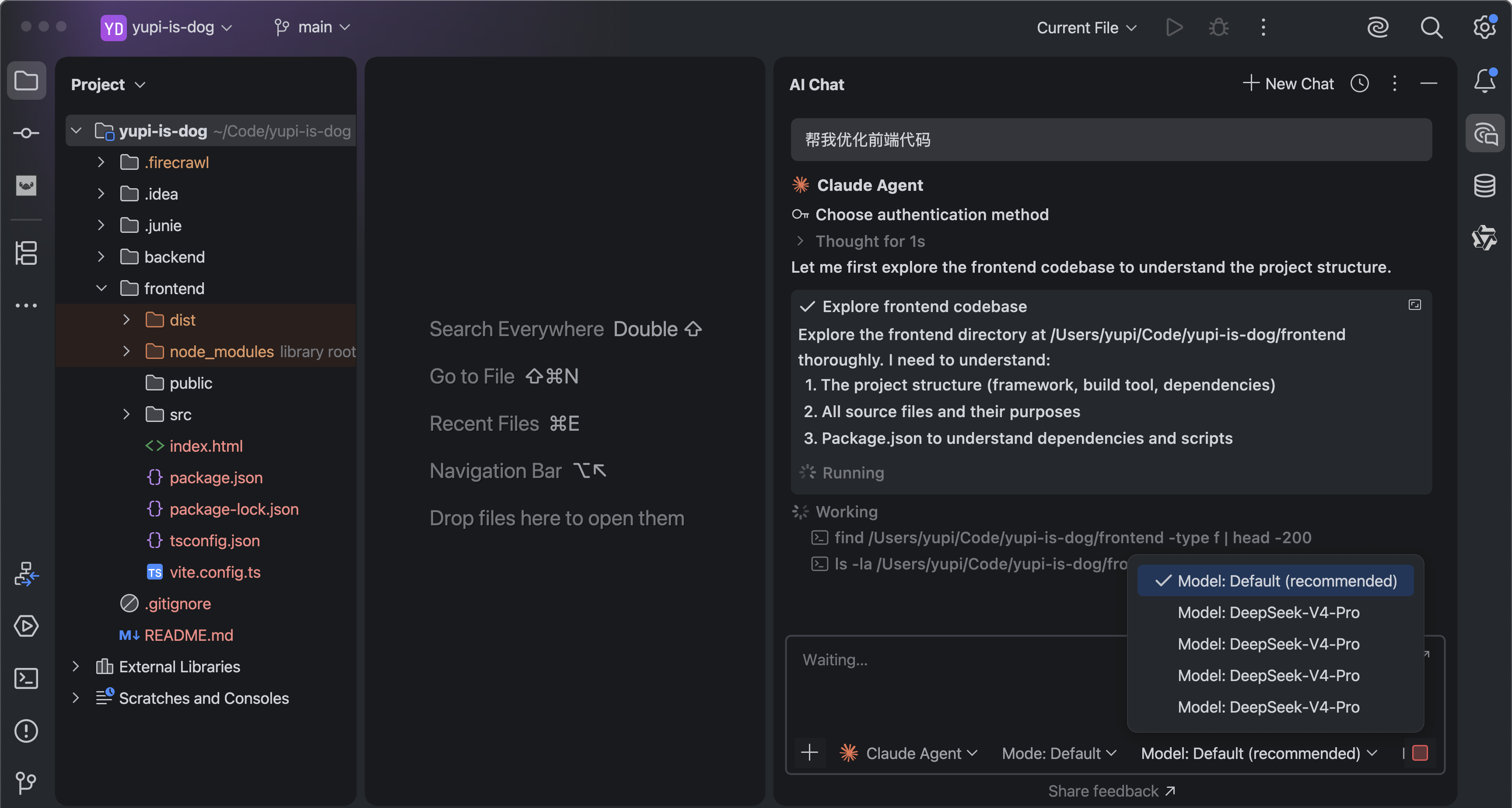This screenshot has height=808, width=1512.
Task: Open the Share feedback link
Action: coord(1112,791)
